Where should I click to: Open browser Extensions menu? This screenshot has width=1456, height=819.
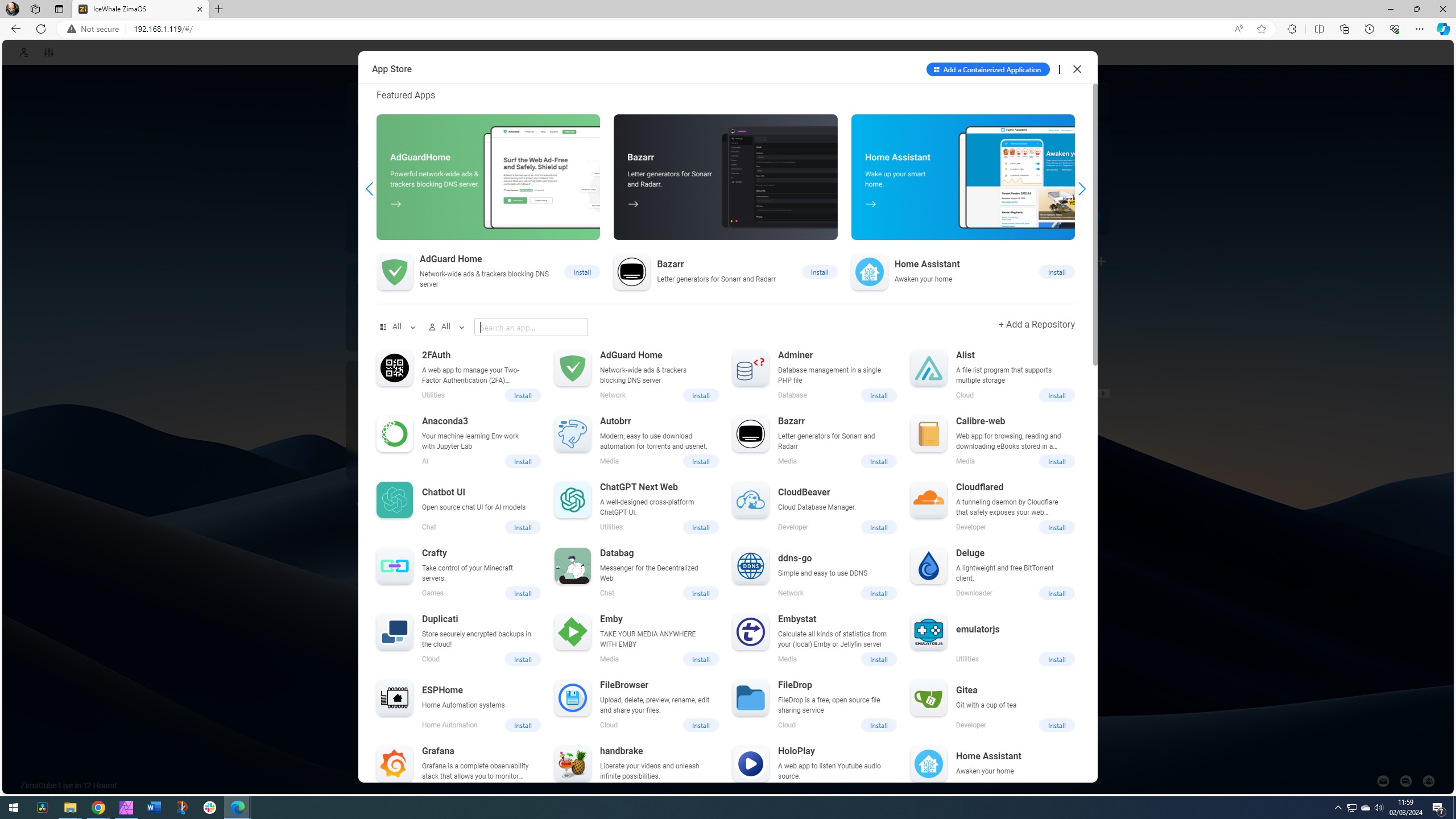(1292, 29)
